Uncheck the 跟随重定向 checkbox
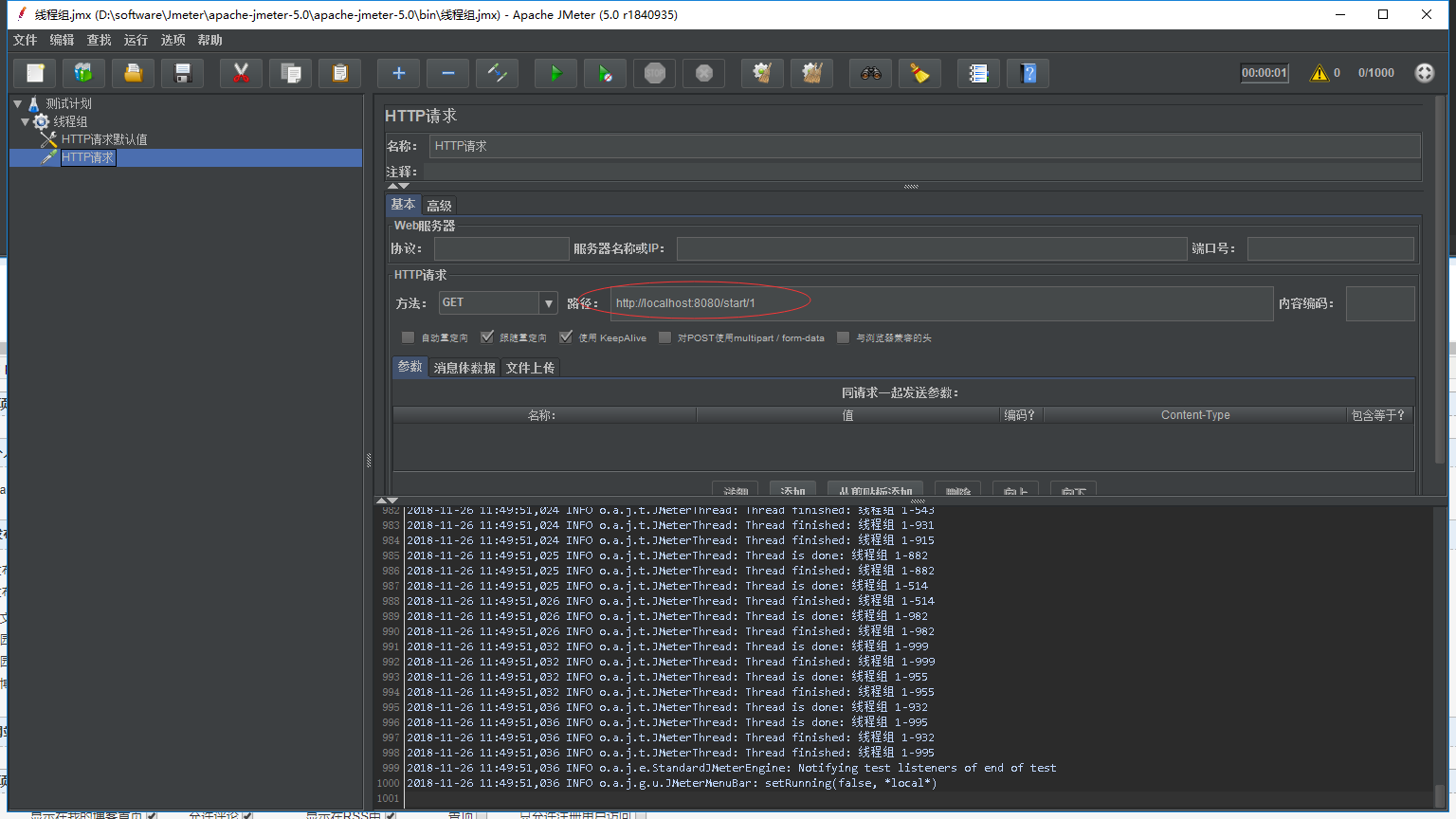Screen dimensions: 1456x819 (x=487, y=337)
